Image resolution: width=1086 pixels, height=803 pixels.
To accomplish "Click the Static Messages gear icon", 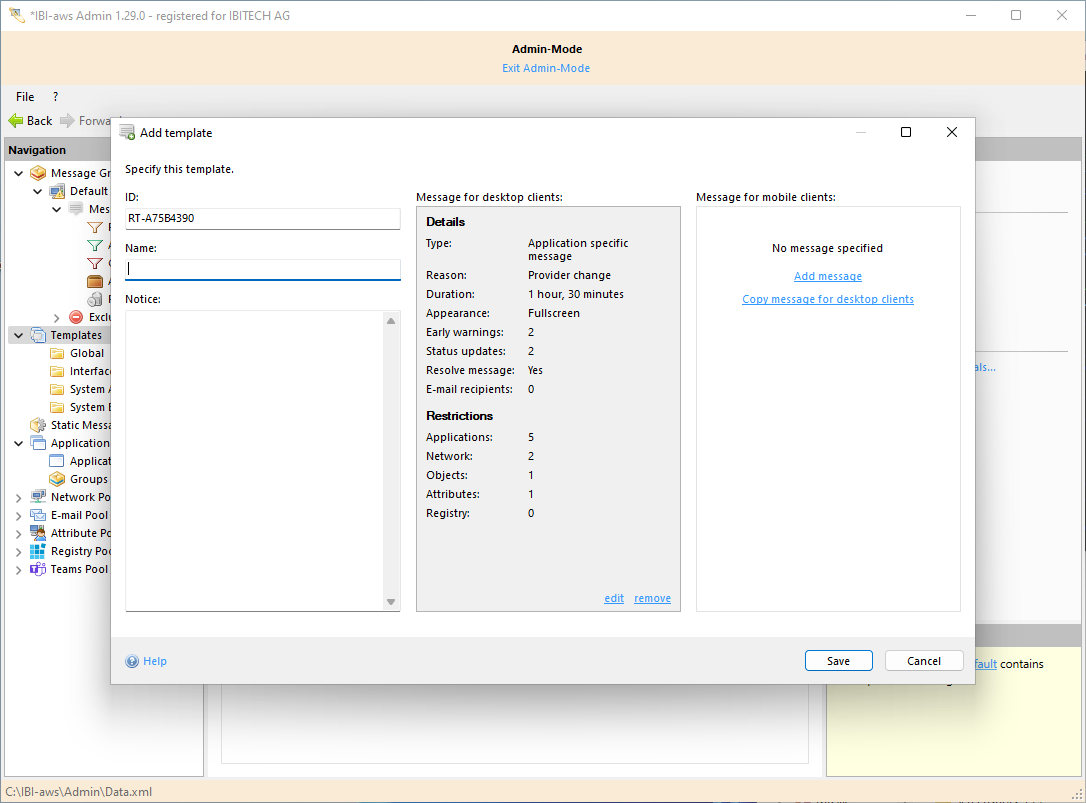I will tap(38, 425).
